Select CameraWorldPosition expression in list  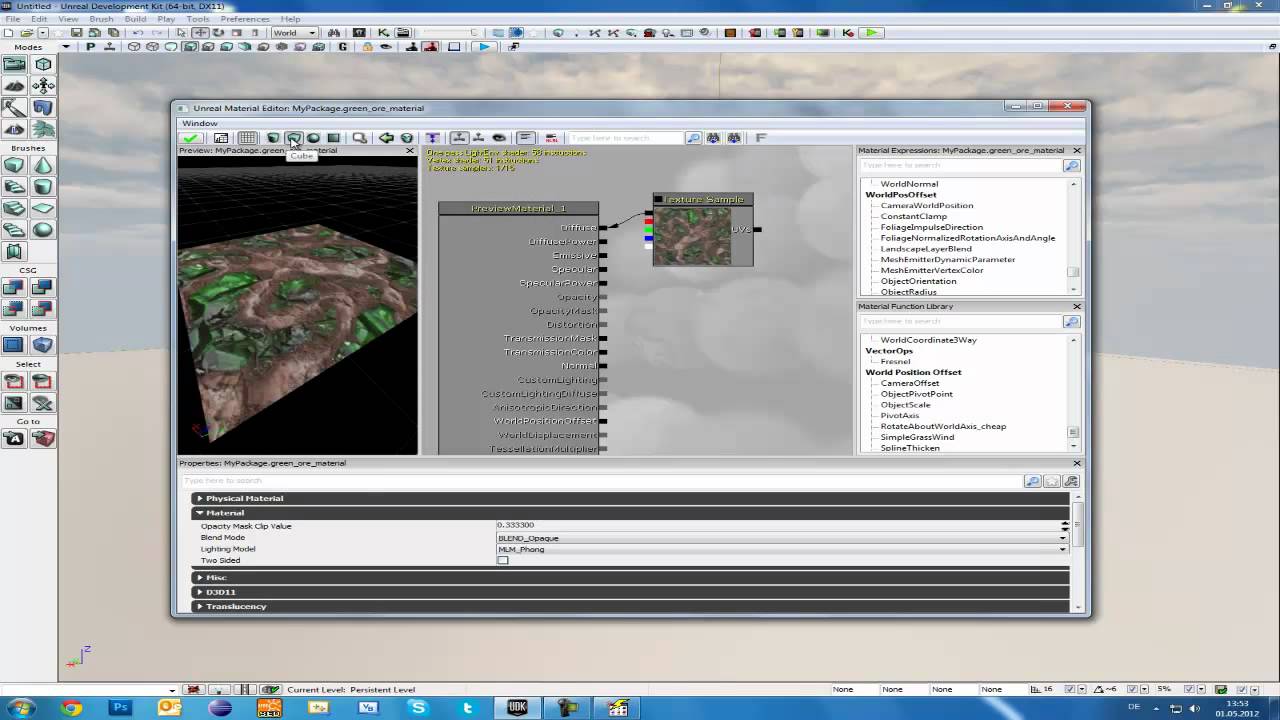926,205
